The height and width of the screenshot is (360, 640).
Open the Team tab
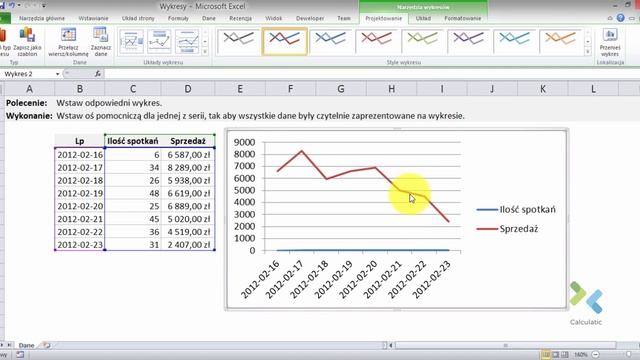pyautogui.click(x=344, y=18)
